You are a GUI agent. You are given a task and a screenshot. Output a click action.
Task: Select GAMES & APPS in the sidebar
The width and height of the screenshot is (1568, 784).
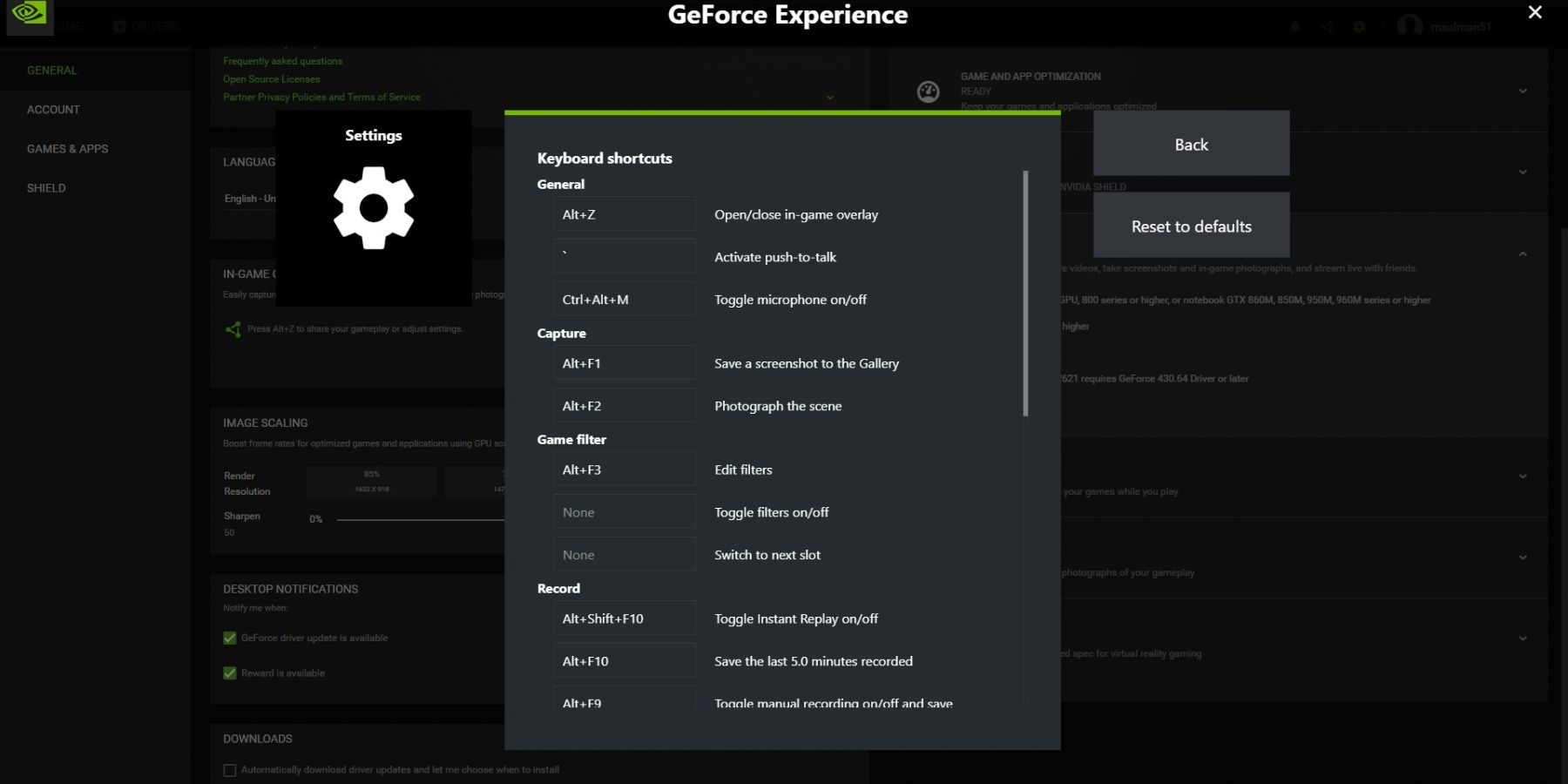coord(67,149)
